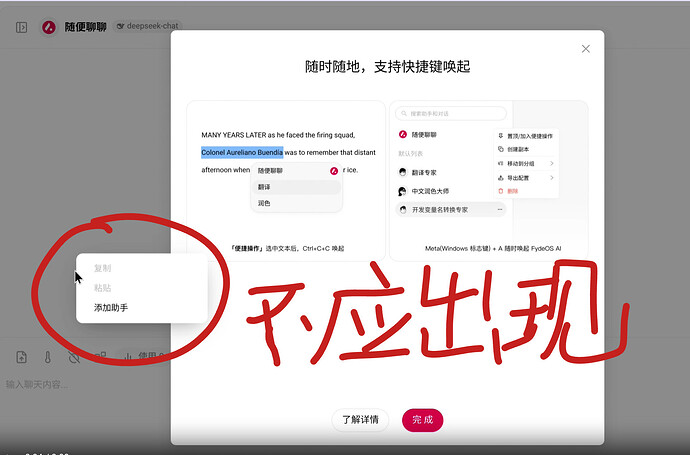Click the 创建副本 copy icon
This screenshot has height=455, width=690.
(x=500, y=149)
